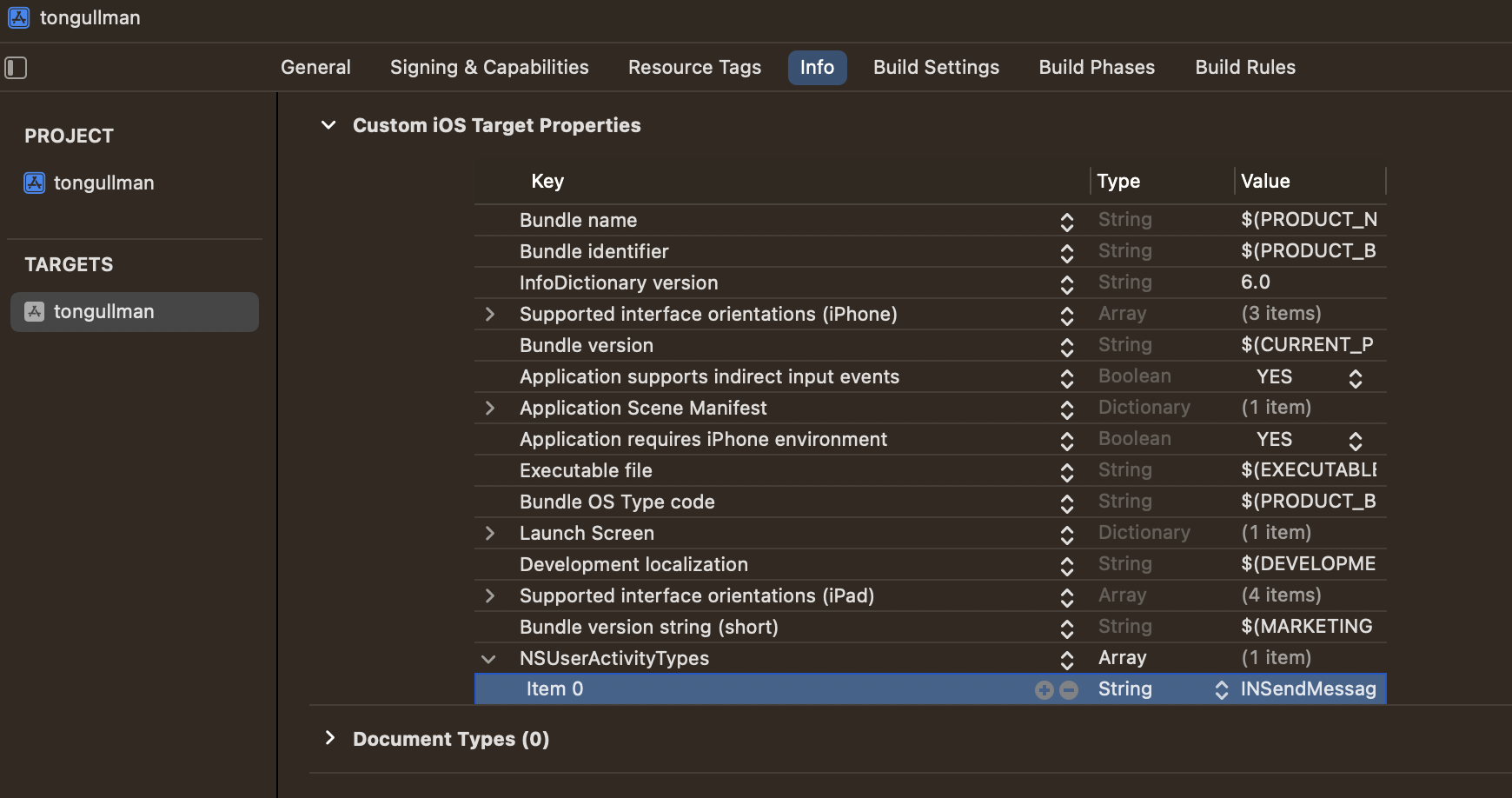Viewport: 1512px width, 798px height.
Task: Open the Signing & Capabilities tab
Action: (x=489, y=67)
